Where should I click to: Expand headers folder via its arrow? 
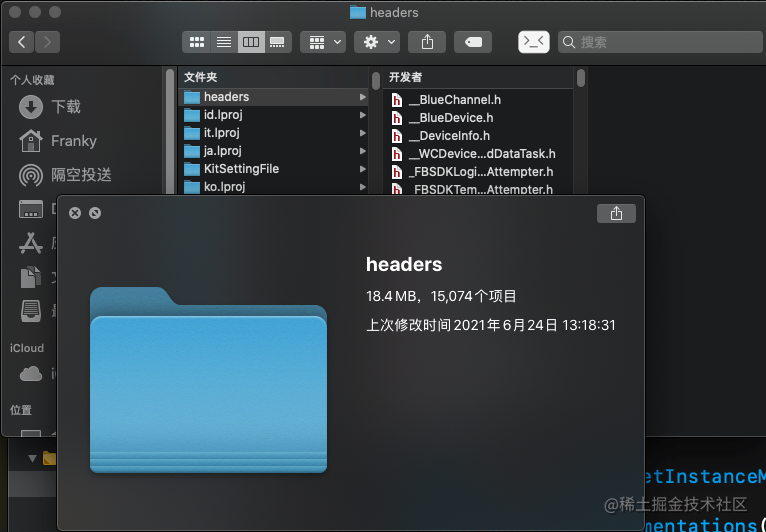tap(362, 97)
